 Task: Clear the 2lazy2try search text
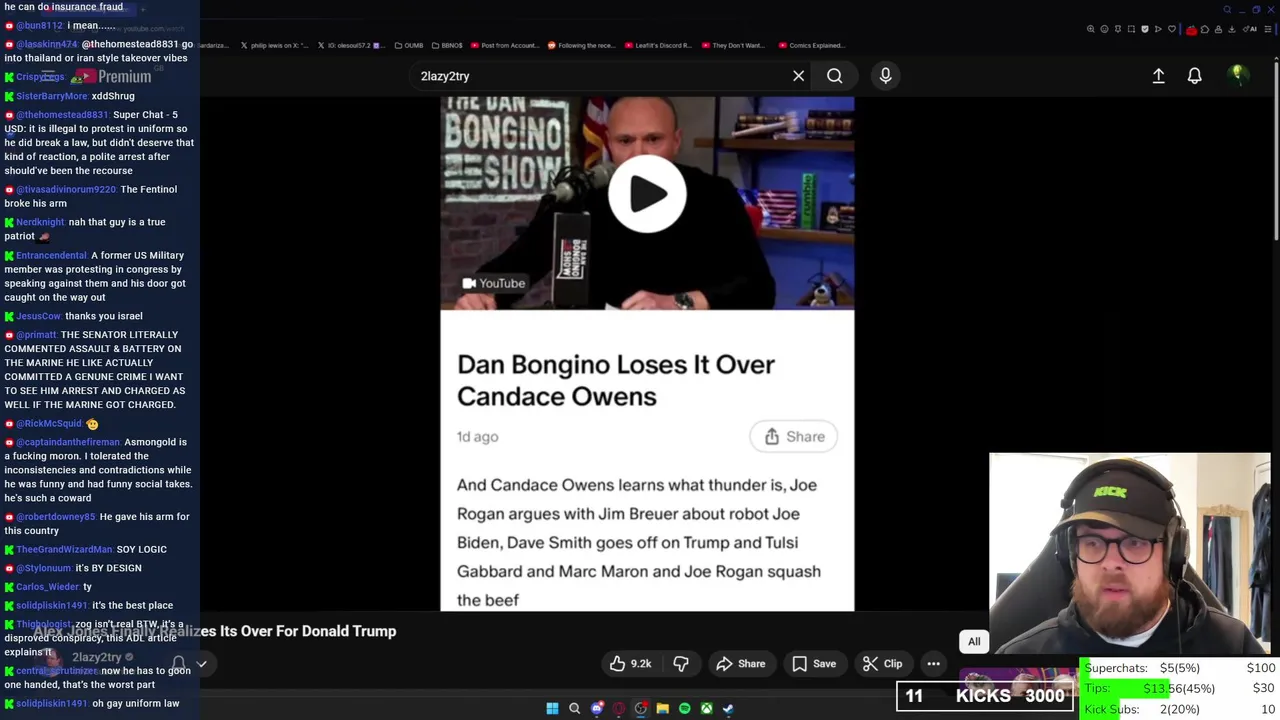point(798,76)
